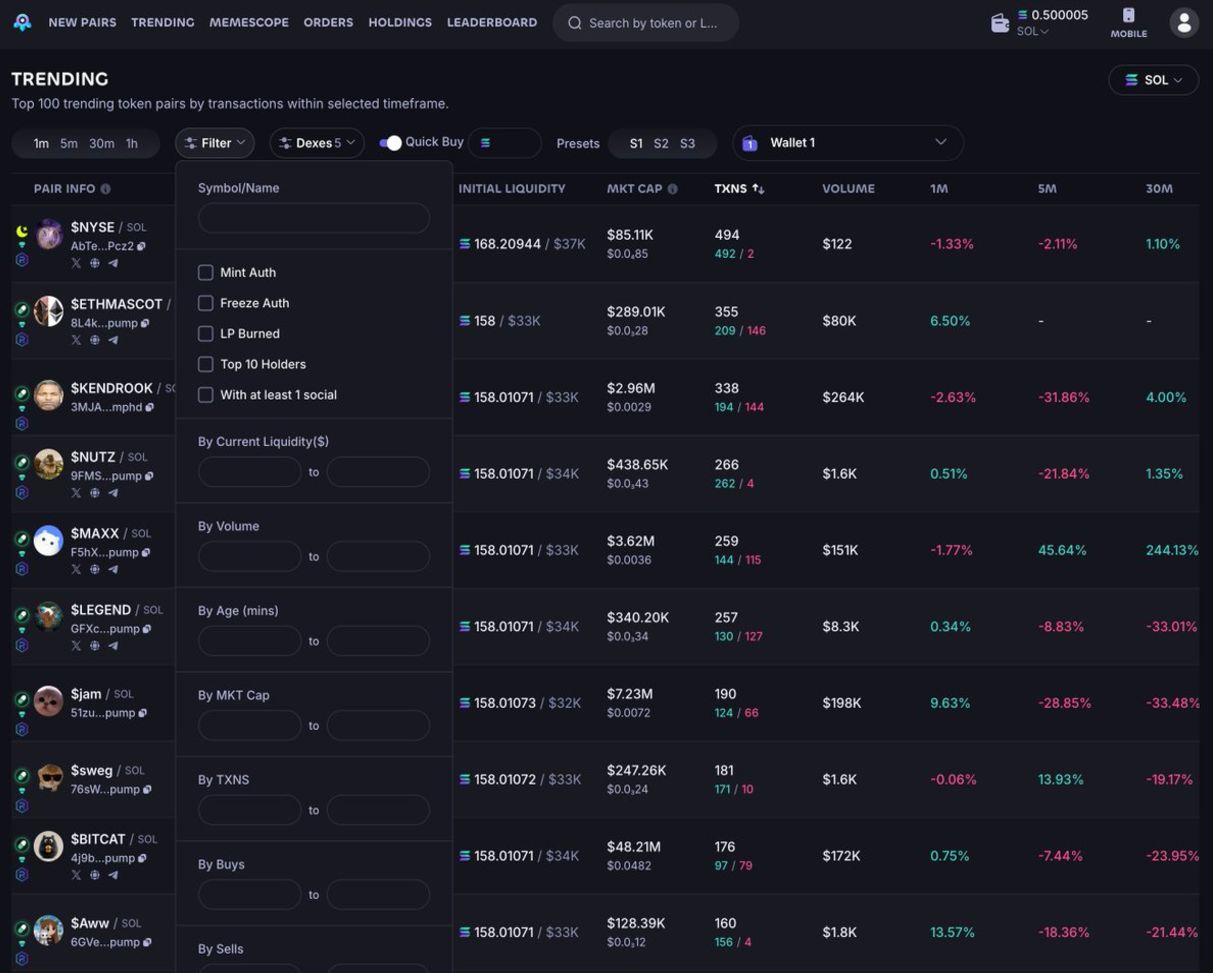
Task: Turn off the Quick Buy toggle
Action: pyautogui.click(x=390, y=143)
